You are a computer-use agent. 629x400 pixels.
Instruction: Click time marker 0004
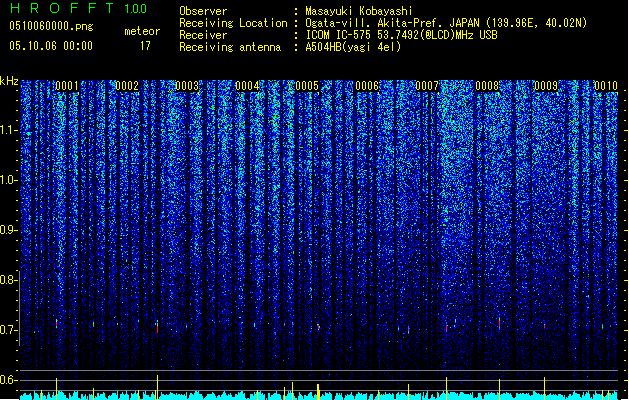[x=247, y=86]
